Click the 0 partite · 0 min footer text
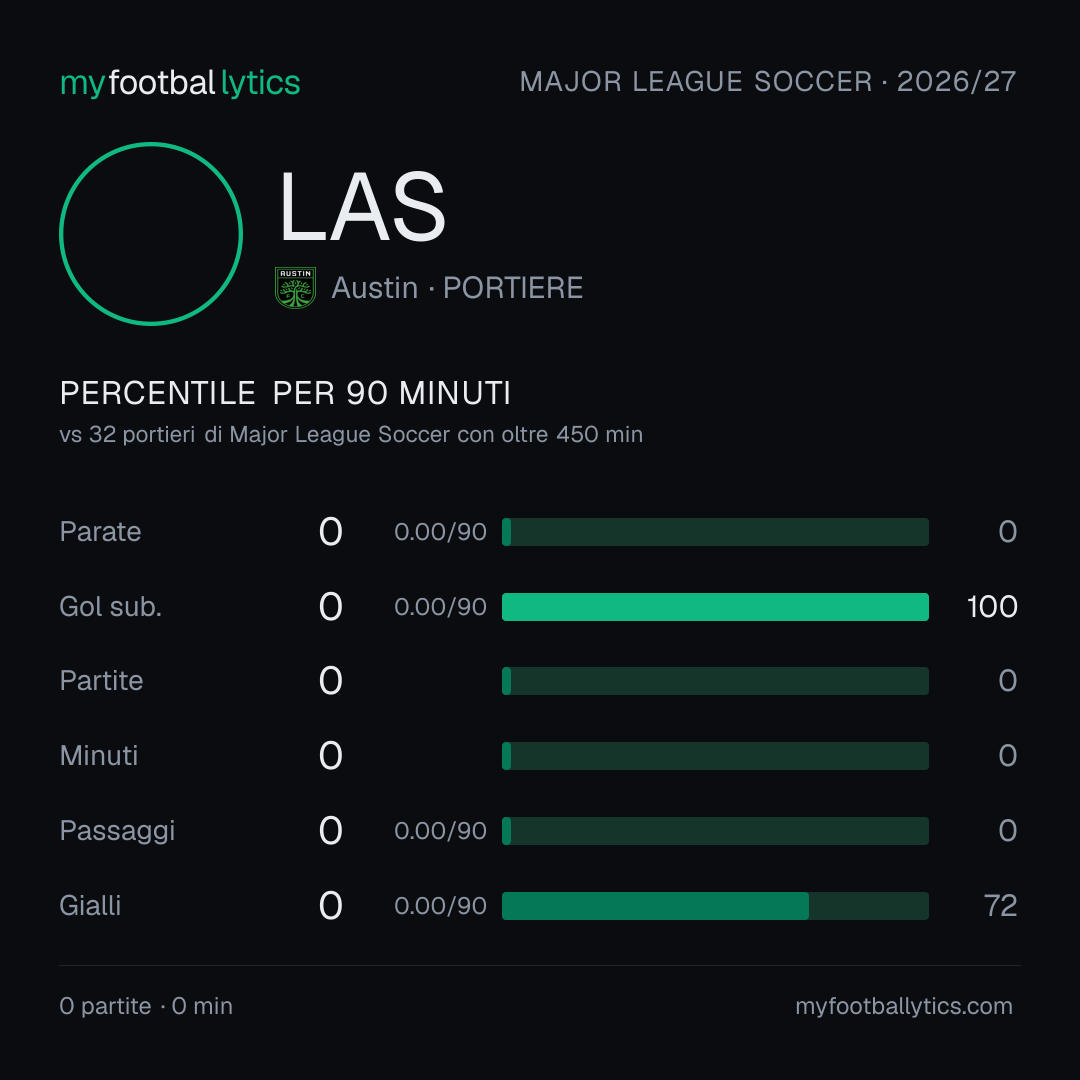The image size is (1080, 1080). [146, 1006]
